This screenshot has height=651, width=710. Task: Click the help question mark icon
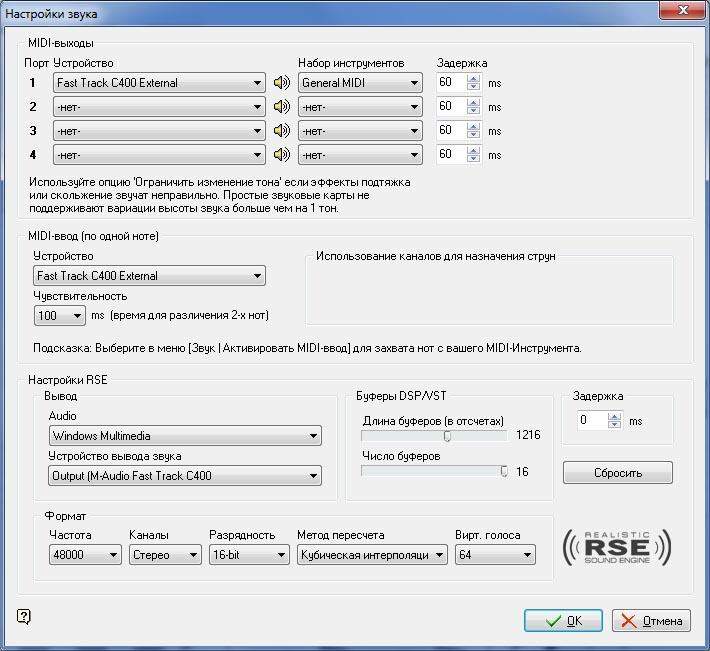tap(24, 617)
